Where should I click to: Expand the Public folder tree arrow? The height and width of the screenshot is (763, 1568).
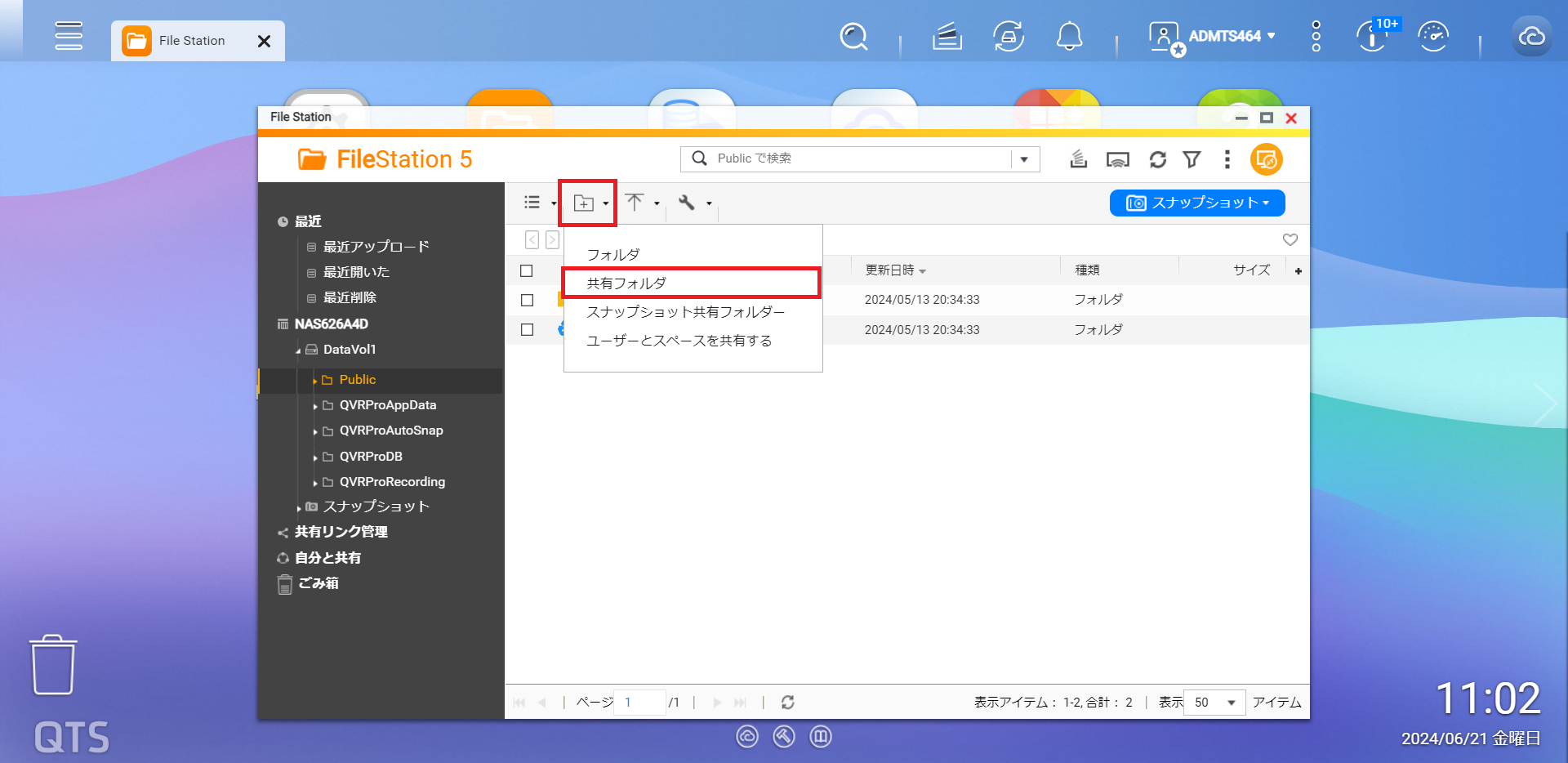click(314, 381)
